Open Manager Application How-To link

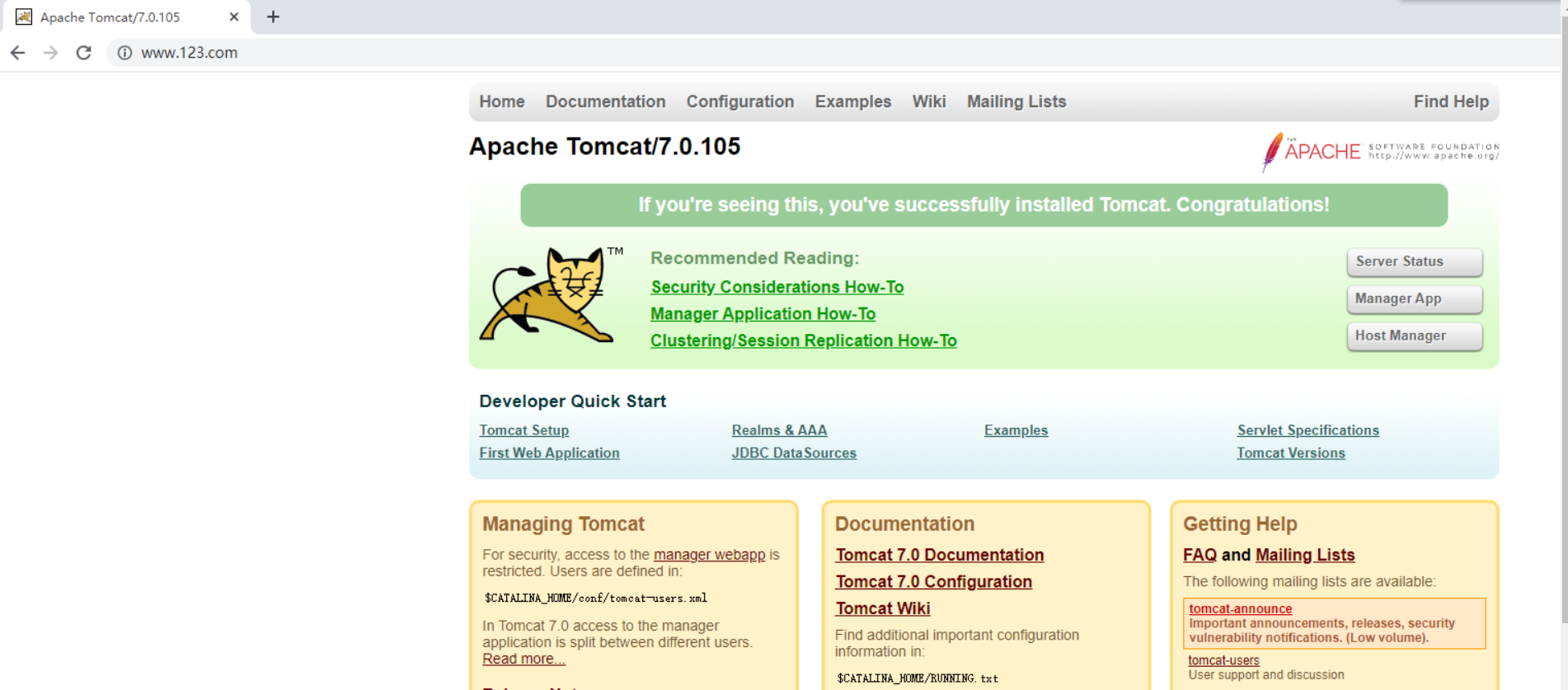[763, 314]
